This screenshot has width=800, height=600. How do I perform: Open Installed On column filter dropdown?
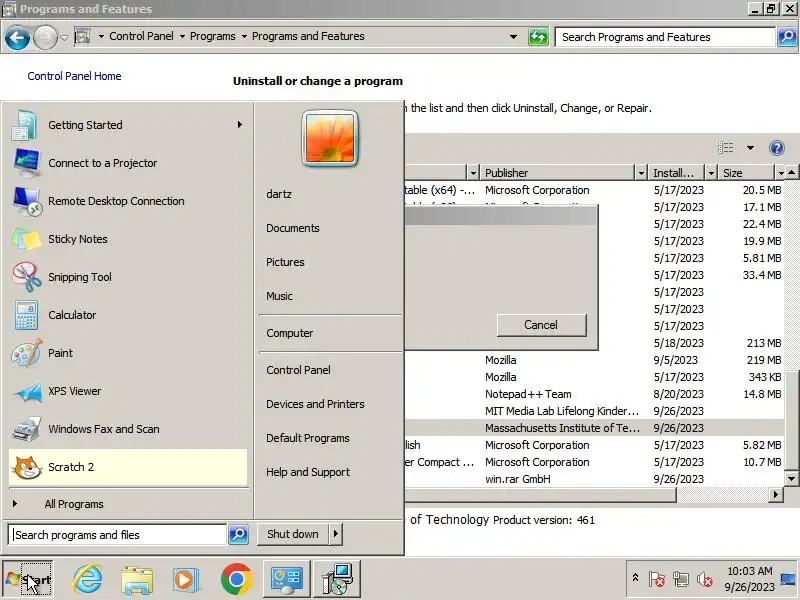pos(711,173)
